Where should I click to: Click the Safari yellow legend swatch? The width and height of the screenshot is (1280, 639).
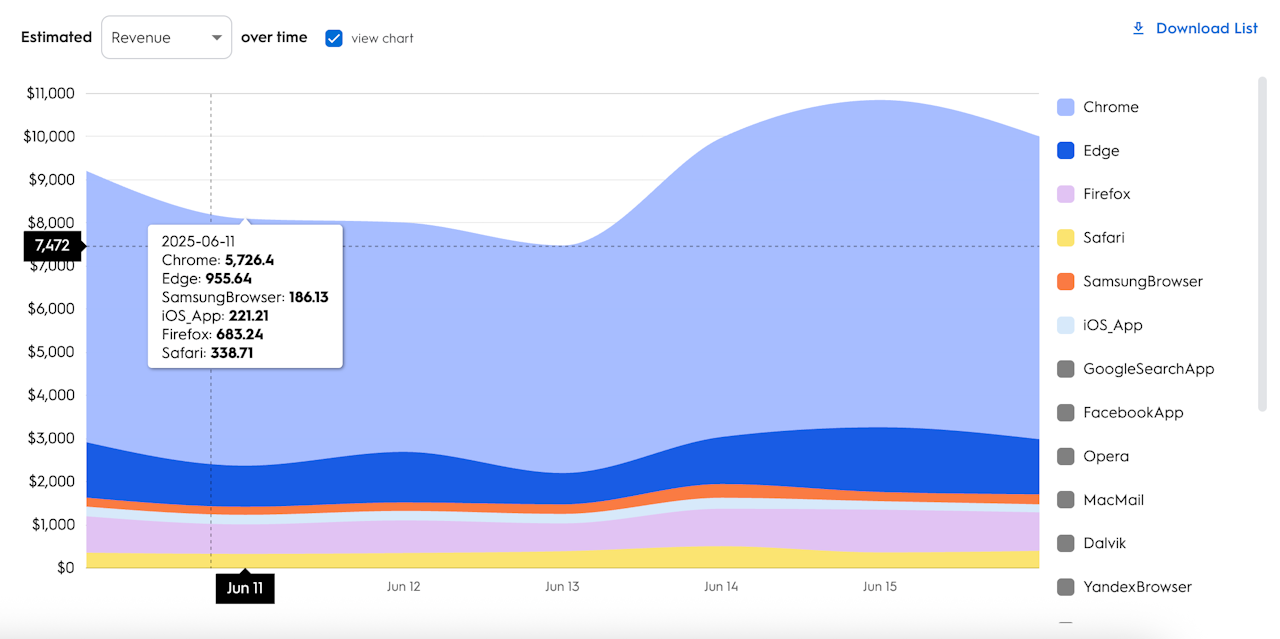1066,238
